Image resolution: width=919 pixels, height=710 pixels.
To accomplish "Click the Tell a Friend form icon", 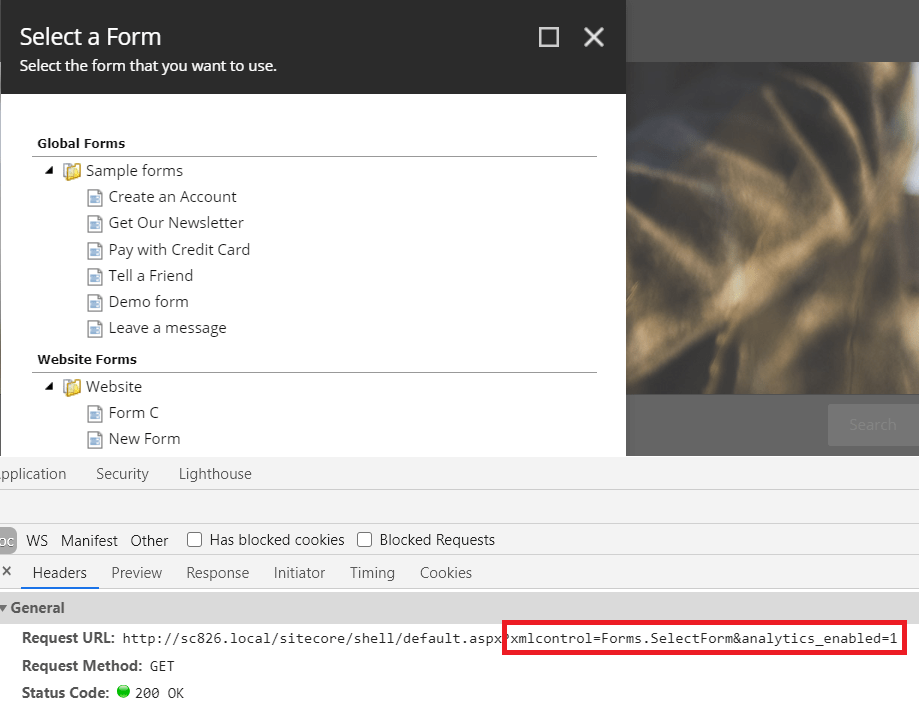I will click(x=95, y=276).
